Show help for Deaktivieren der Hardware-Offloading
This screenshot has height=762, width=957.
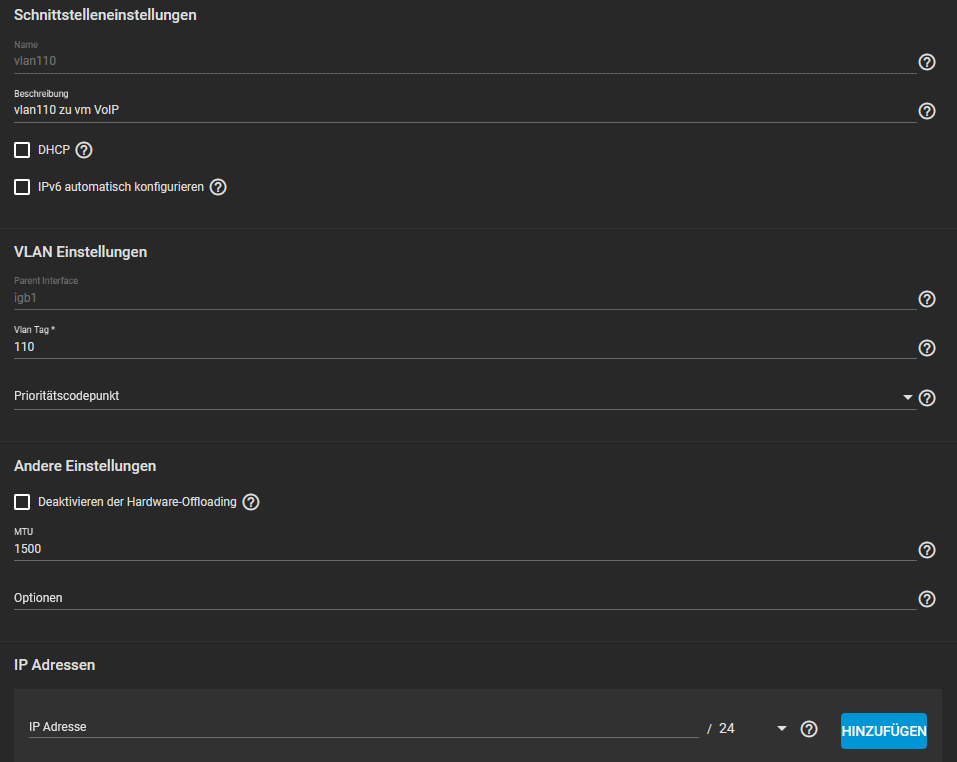(251, 502)
